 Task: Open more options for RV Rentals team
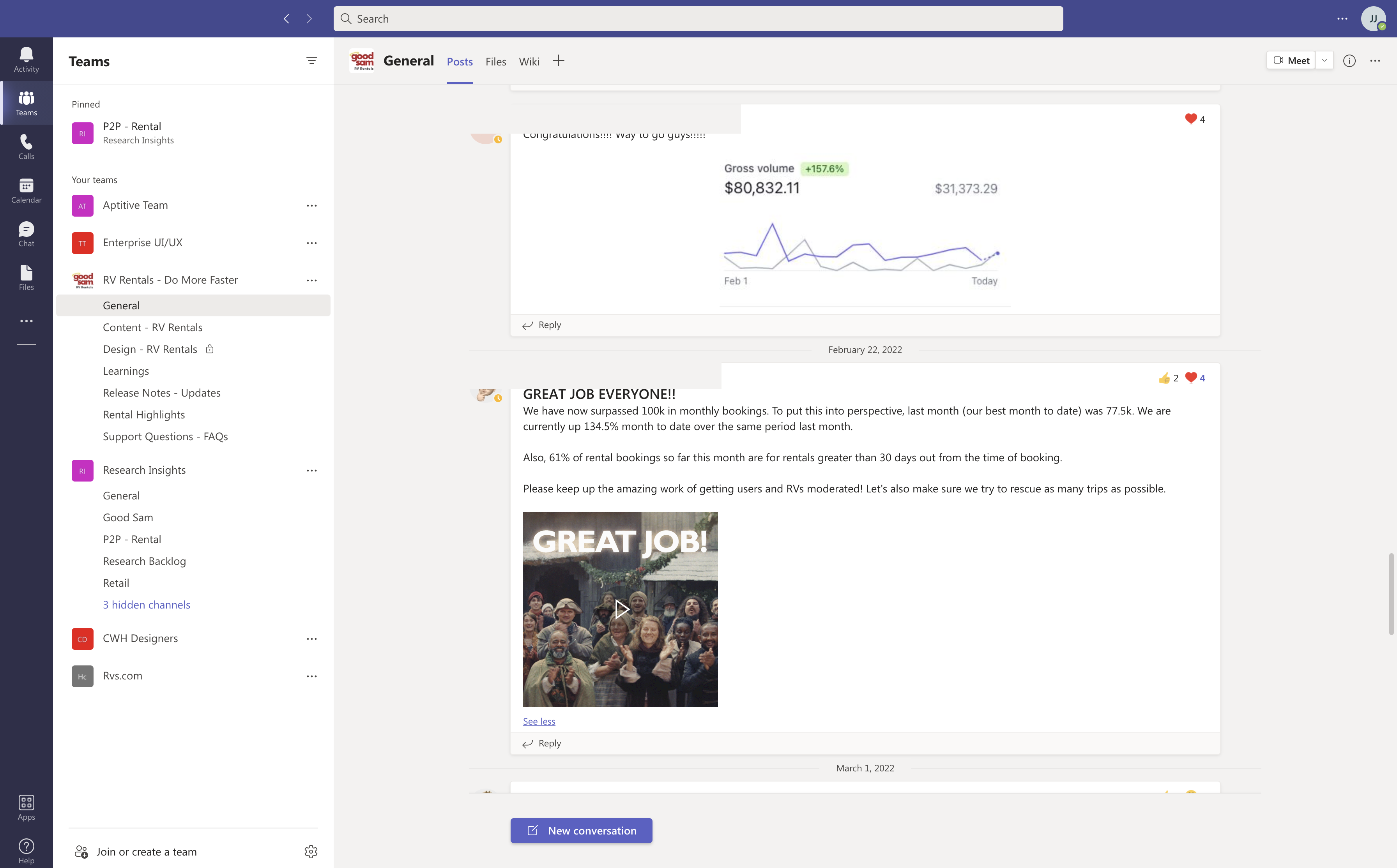pos(312,280)
